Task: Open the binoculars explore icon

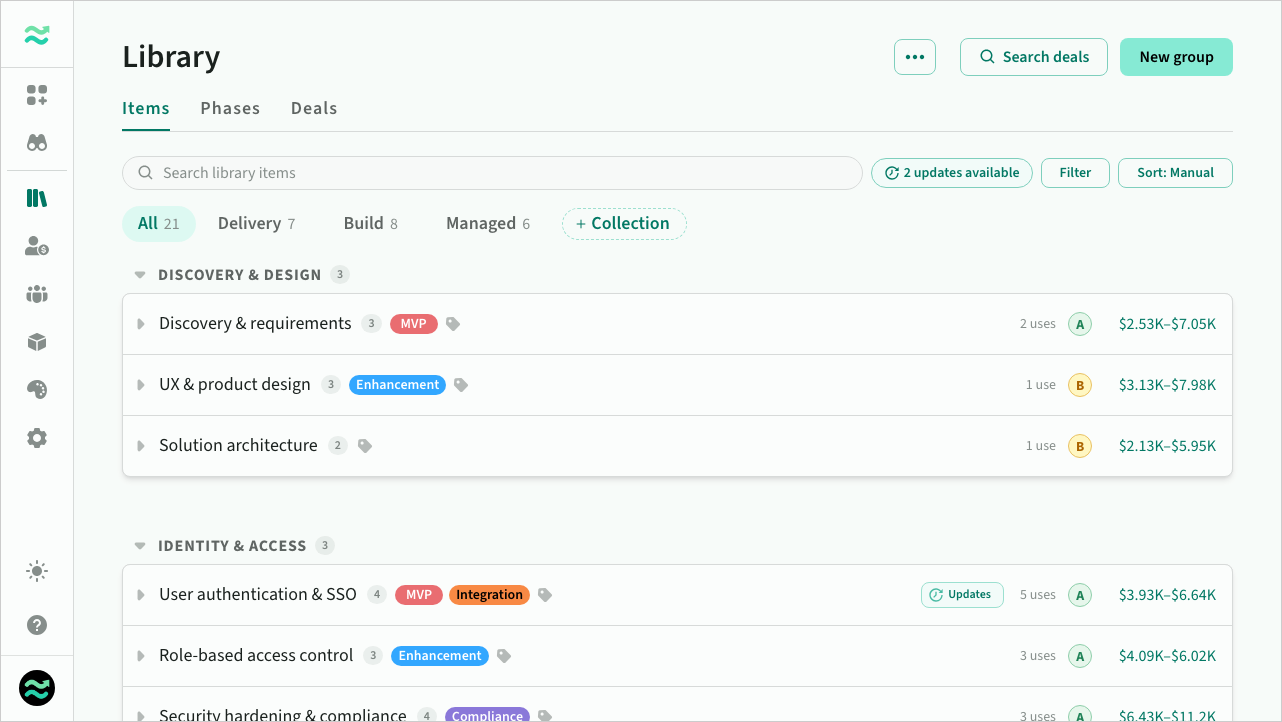Action: (x=37, y=143)
